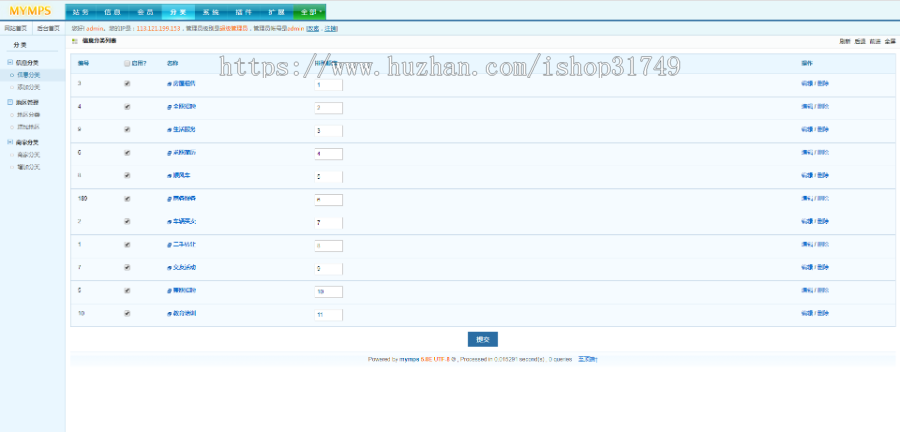The height and width of the screenshot is (432, 900).
Task: Toggle enabled checkbox for row ID 10
Action: (127, 313)
